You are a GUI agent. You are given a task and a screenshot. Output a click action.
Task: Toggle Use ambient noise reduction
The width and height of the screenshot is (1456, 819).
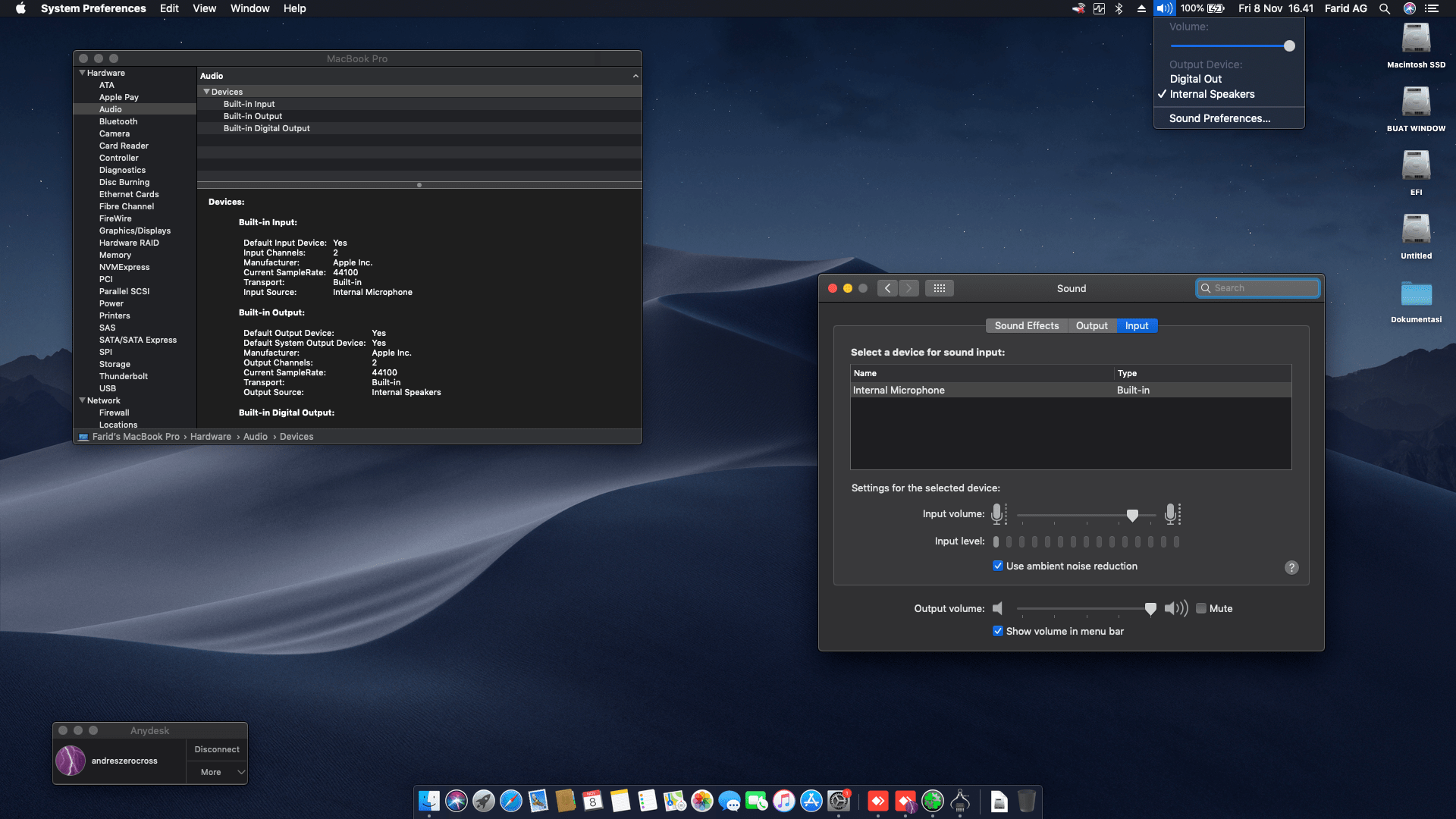[998, 566]
